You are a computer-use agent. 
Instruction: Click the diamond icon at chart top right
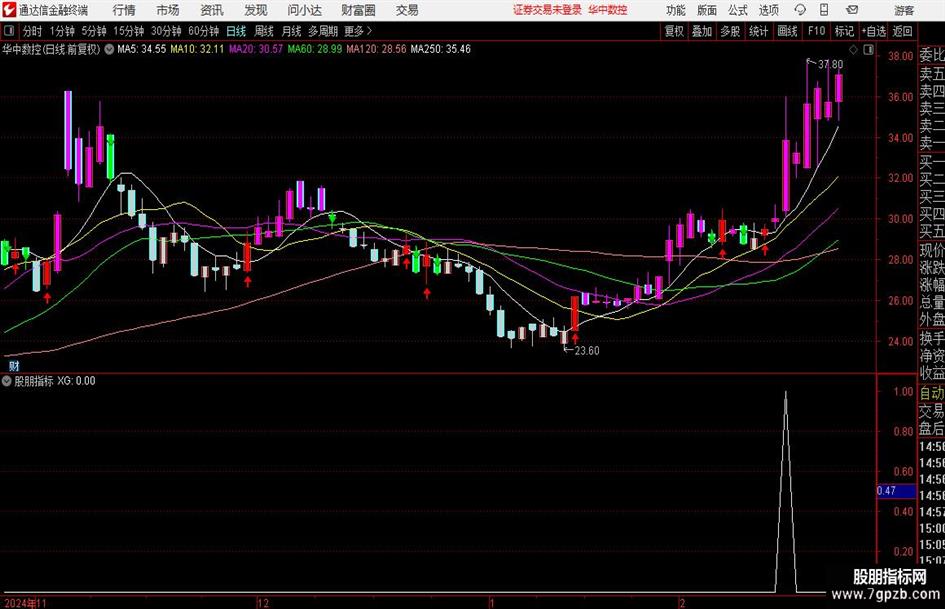click(853, 49)
